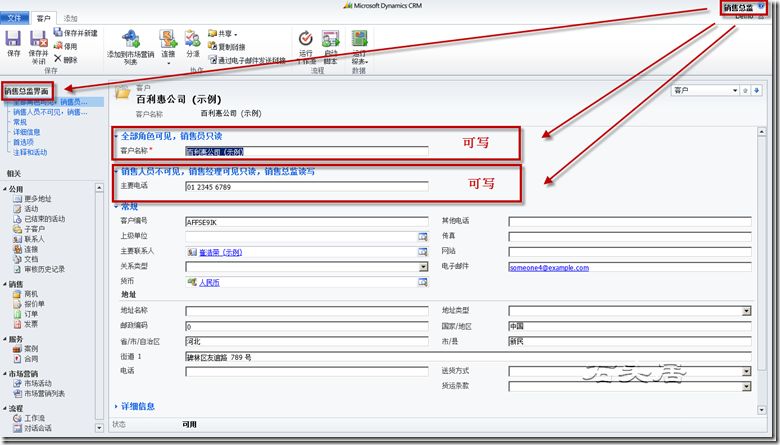This screenshot has height=445, width=780.
Task: Open the 关系类型 dropdown
Action: [423, 267]
